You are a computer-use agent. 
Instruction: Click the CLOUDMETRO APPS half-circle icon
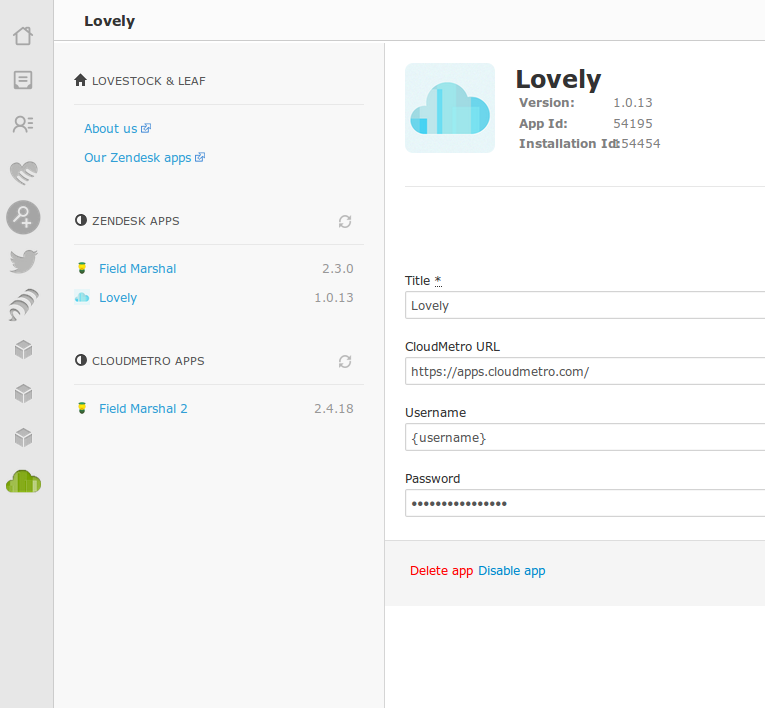(x=81, y=360)
